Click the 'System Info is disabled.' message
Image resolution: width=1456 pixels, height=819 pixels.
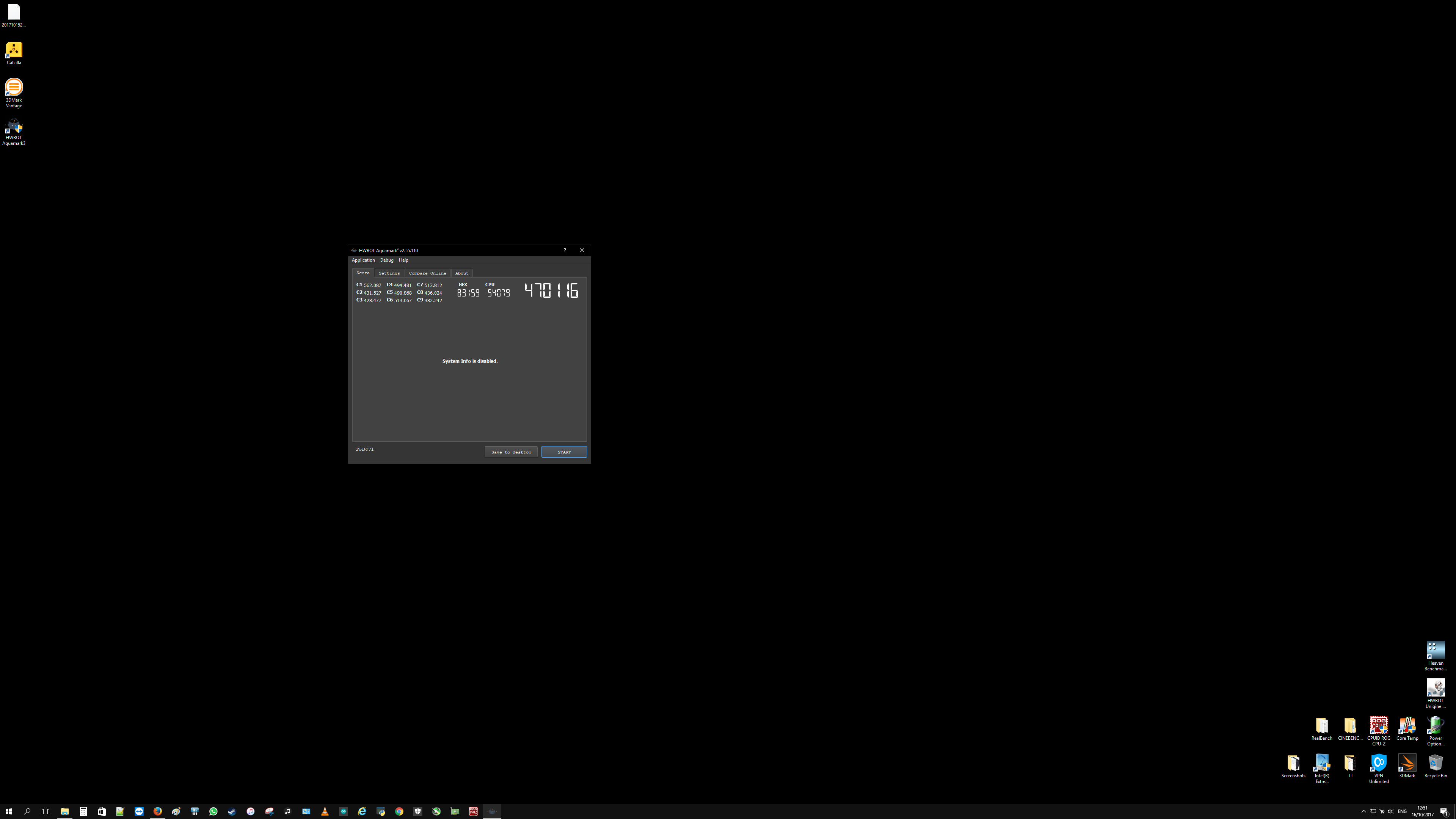click(470, 361)
